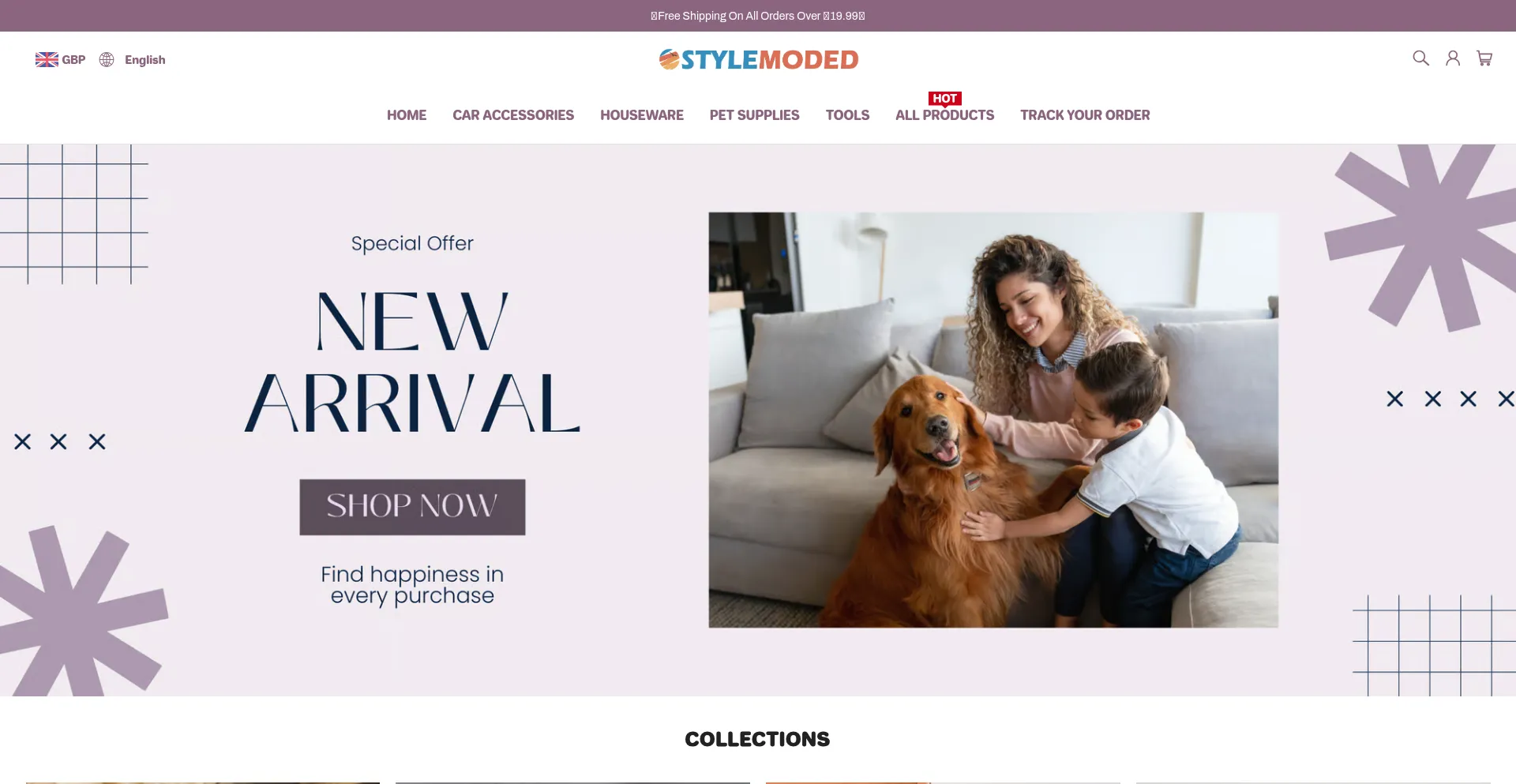Click the free shipping announcement bar
The image size is (1516, 784).
[758, 16]
